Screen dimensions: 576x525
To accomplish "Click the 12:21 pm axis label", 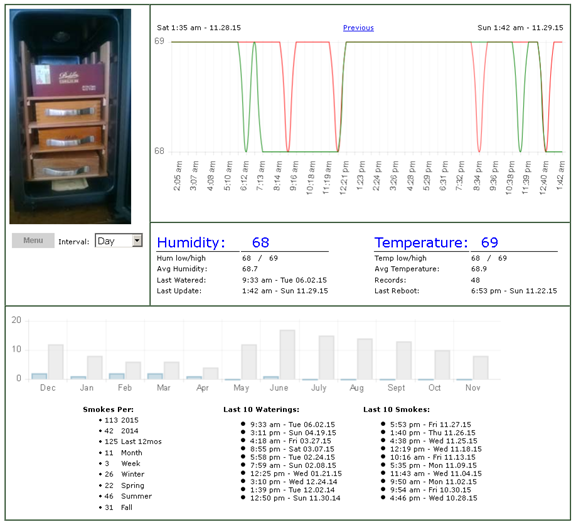I will pyautogui.click(x=344, y=177).
